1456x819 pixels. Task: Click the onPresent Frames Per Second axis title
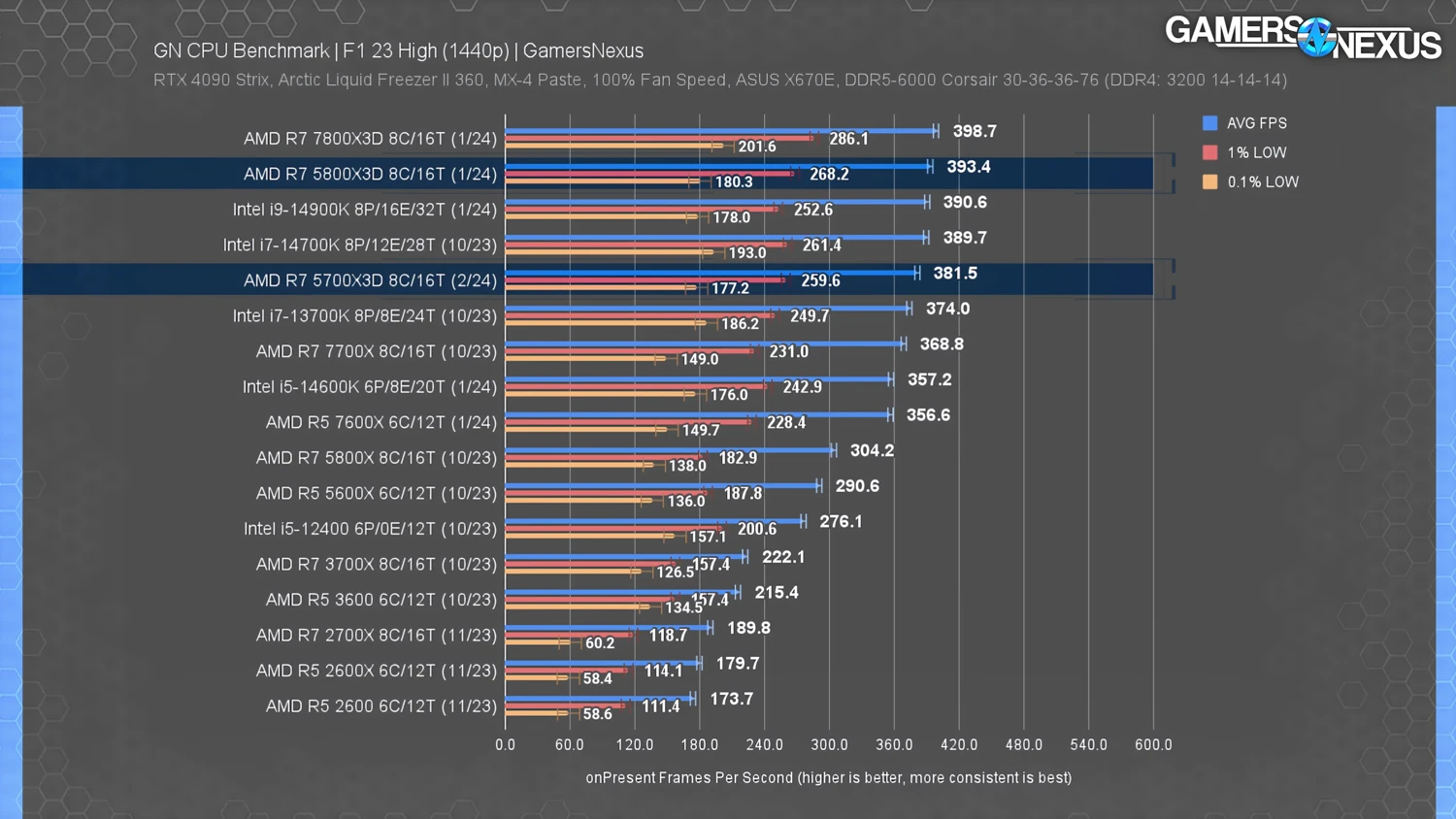[829, 778]
